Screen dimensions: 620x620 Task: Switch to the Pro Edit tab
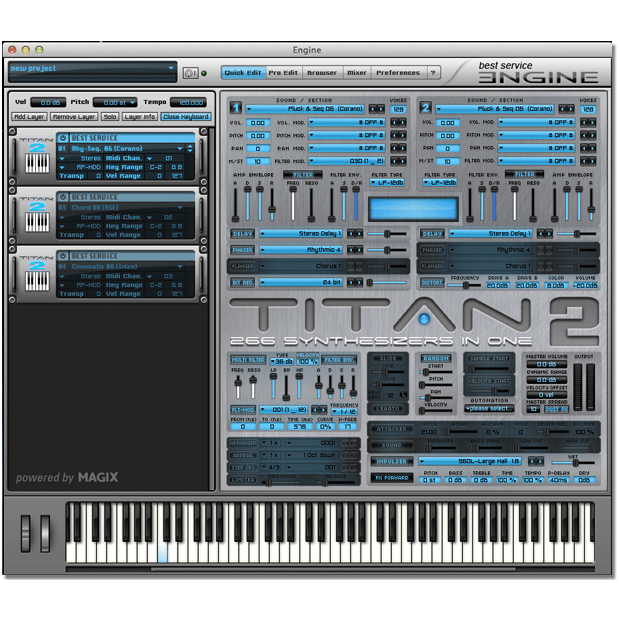[x=283, y=73]
